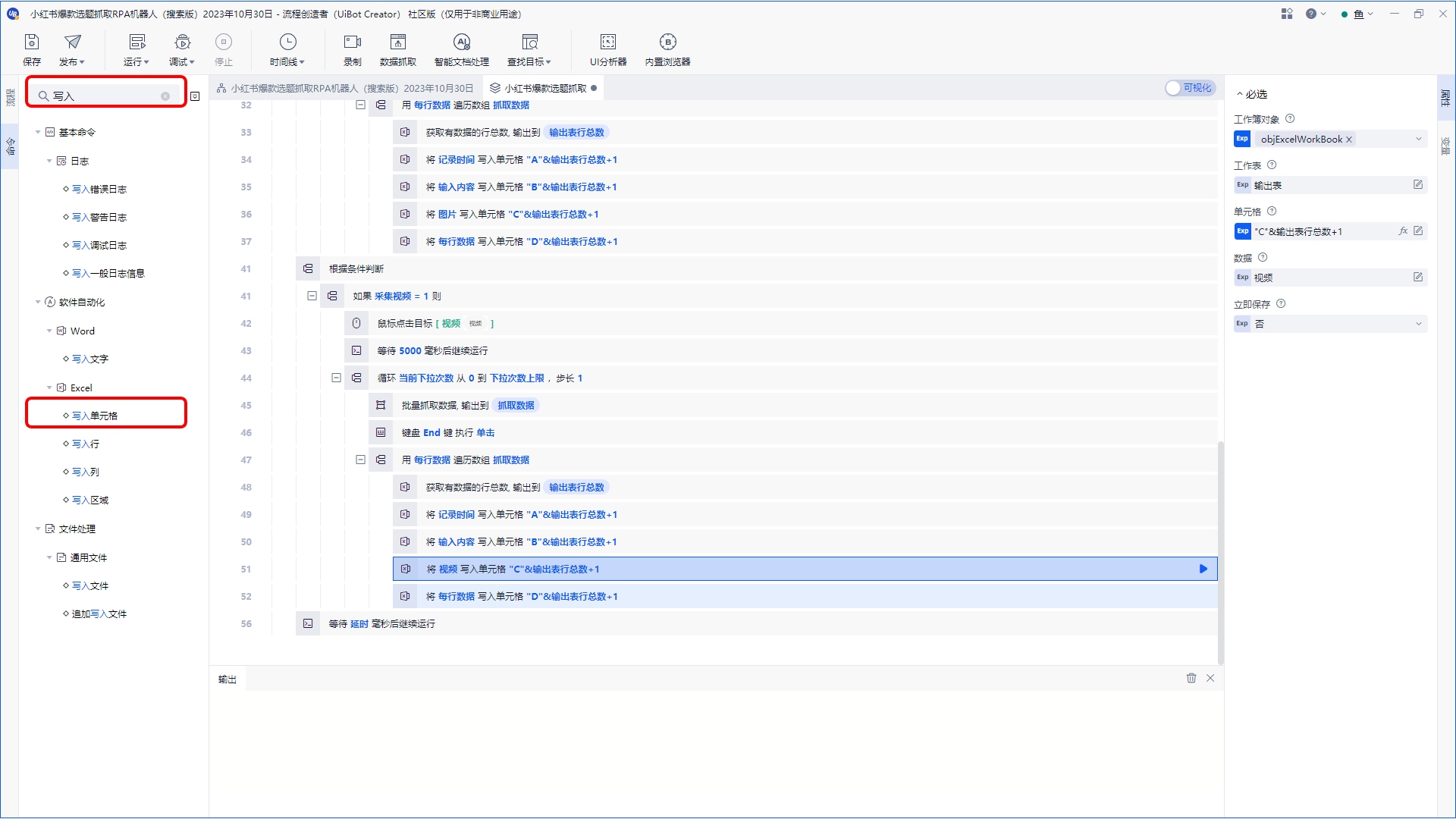
Task: Click the 停止 (Stop) button
Action: click(x=224, y=48)
